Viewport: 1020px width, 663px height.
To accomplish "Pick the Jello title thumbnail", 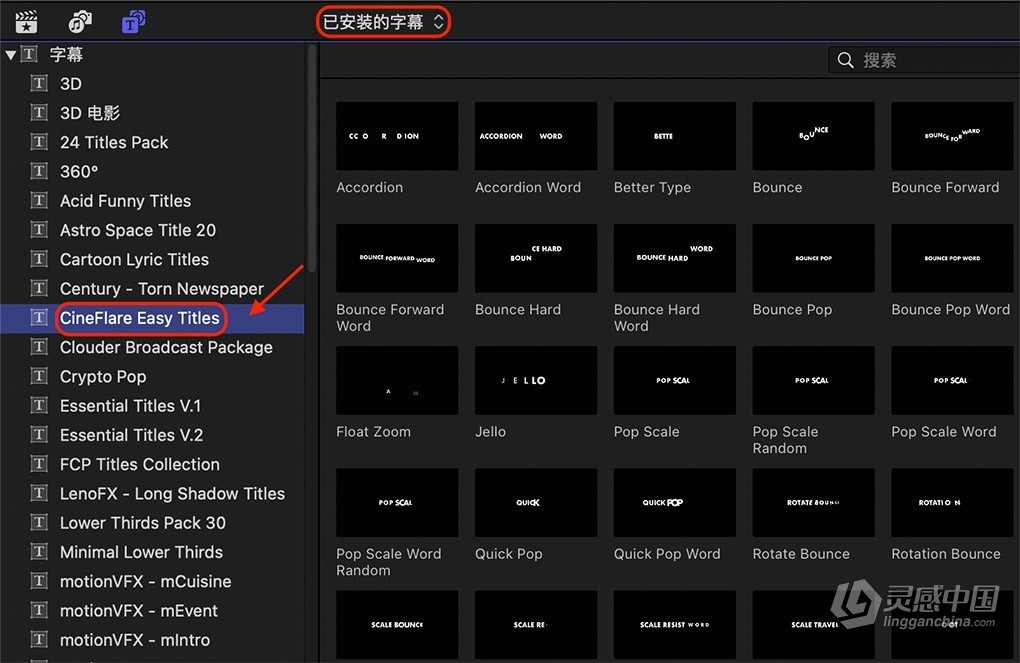I will coord(535,381).
